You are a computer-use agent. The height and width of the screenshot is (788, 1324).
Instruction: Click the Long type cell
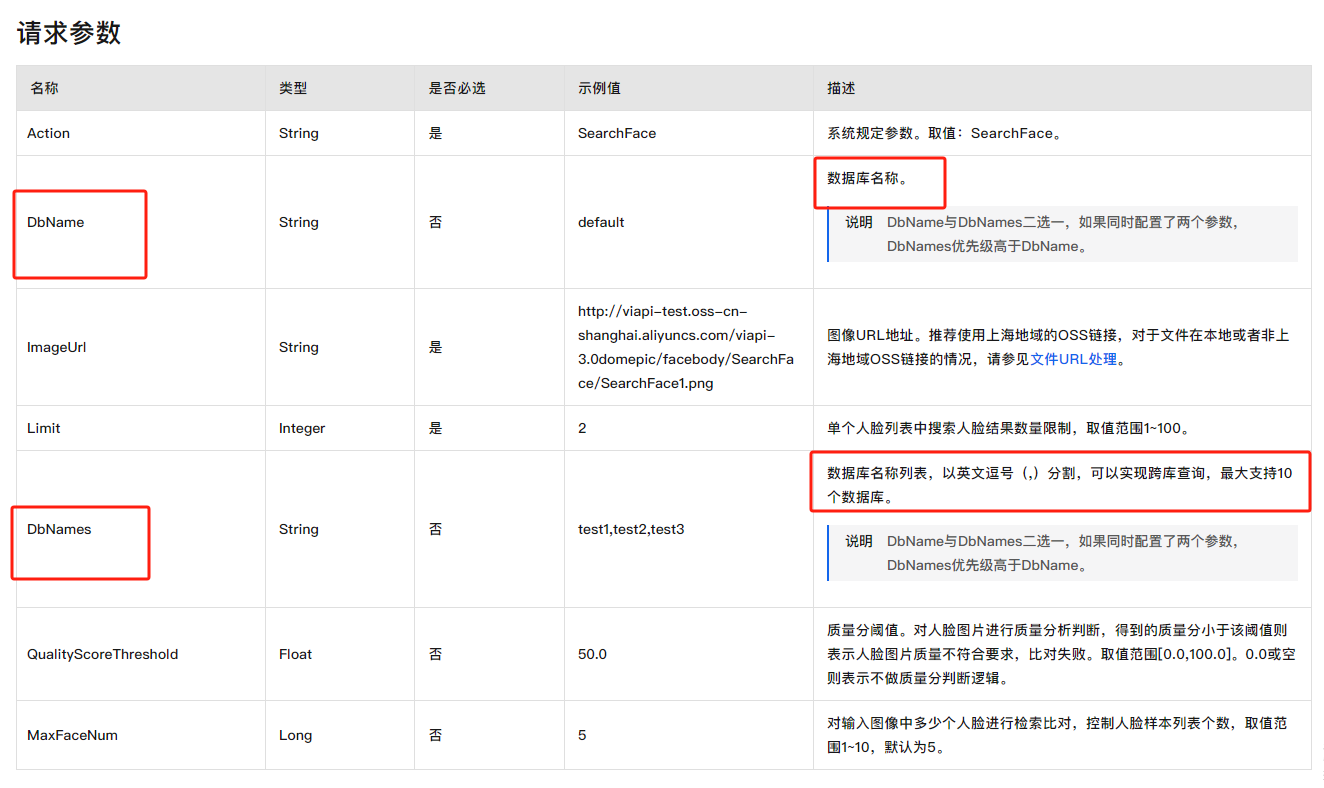pos(295,735)
